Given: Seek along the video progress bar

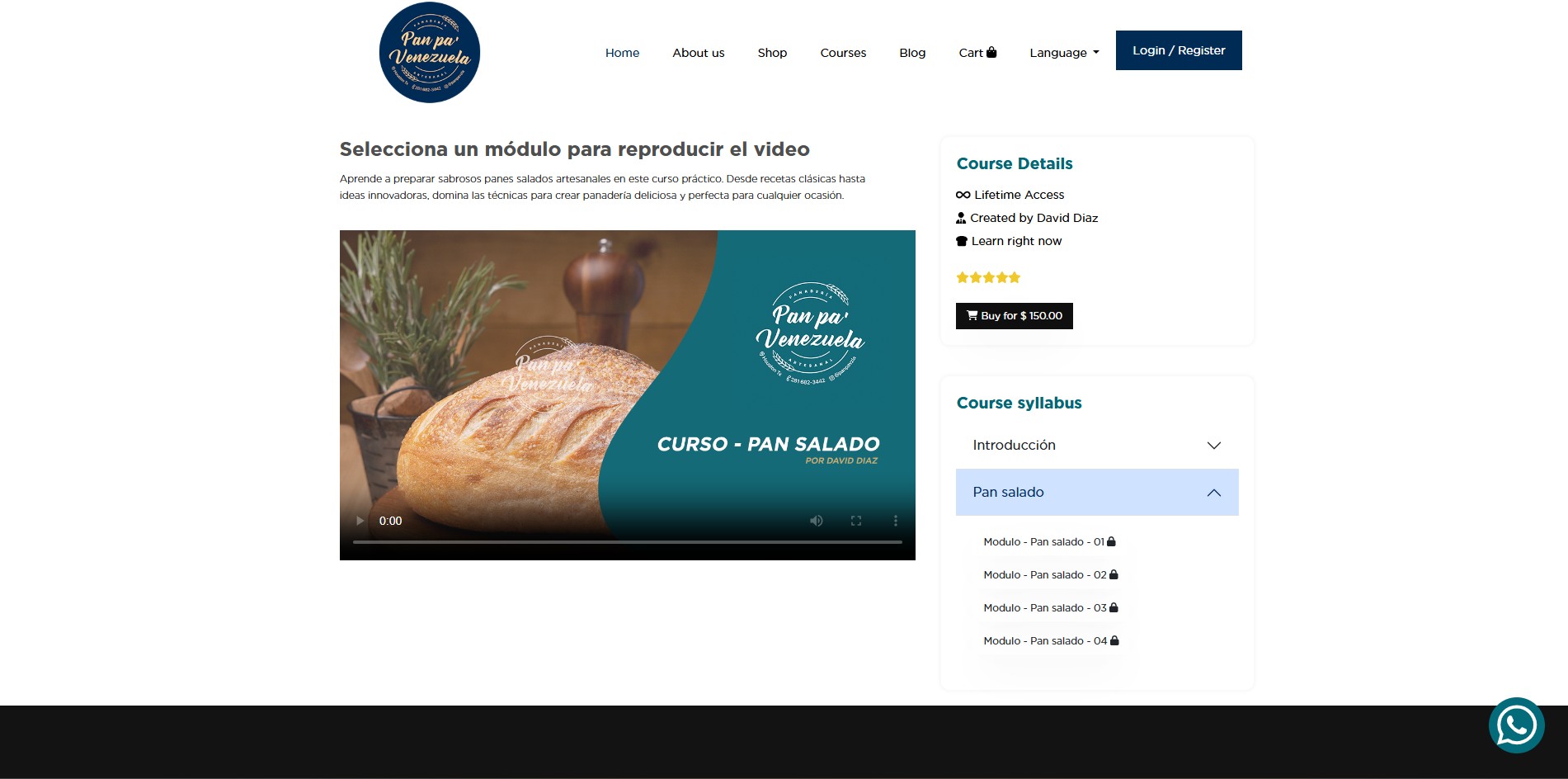Looking at the screenshot, I should coord(628,542).
